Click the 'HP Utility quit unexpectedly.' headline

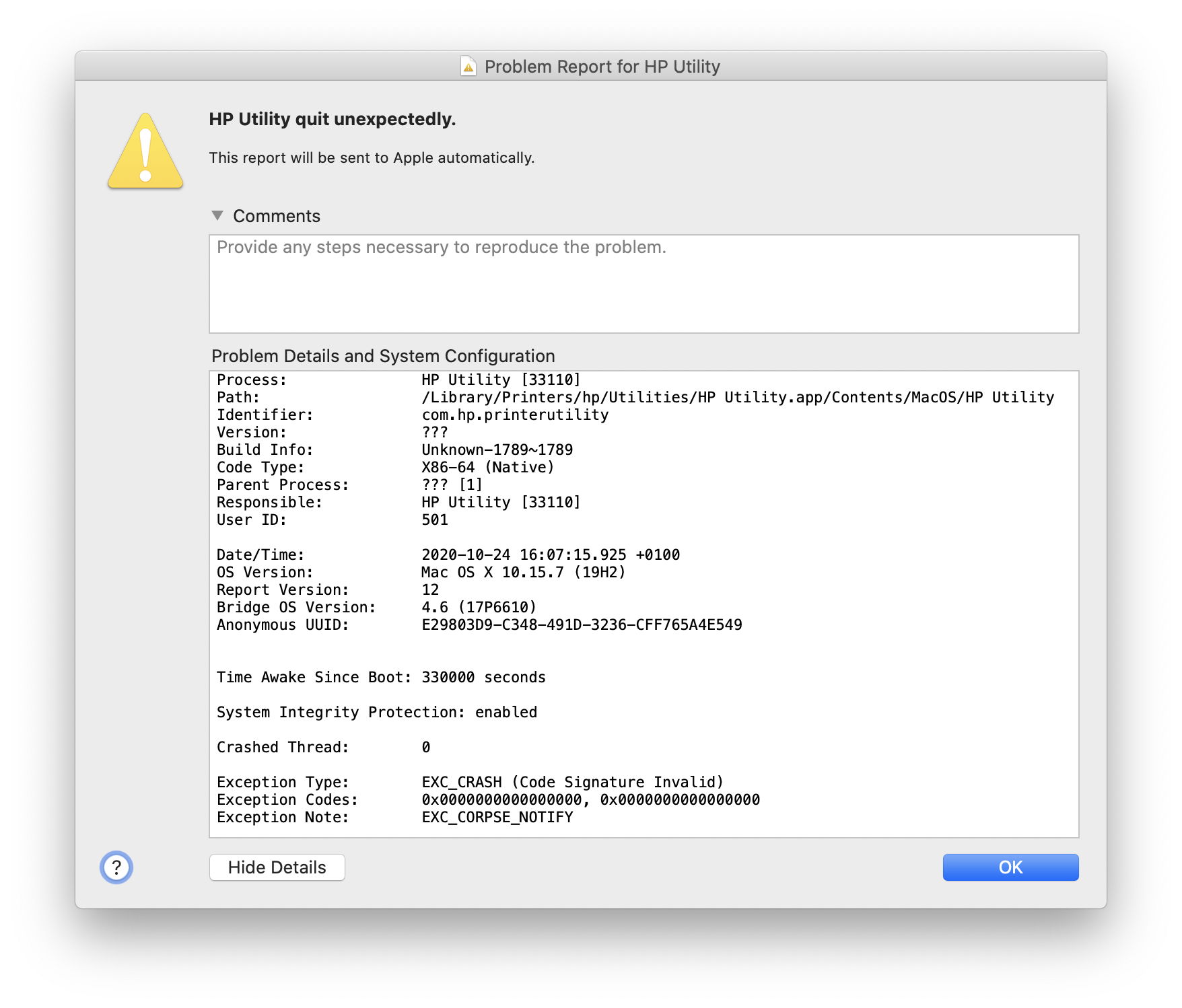pos(332,119)
